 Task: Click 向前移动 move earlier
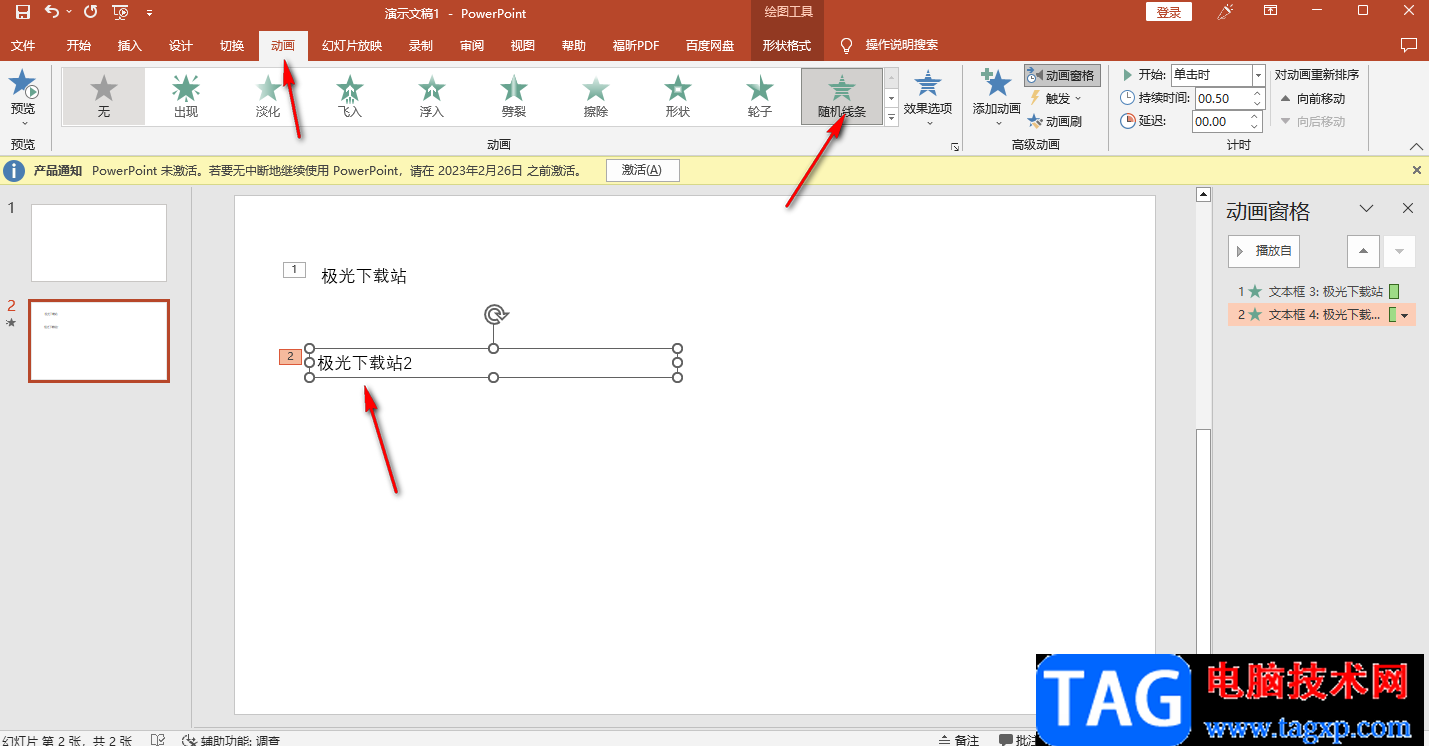pos(1313,98)
